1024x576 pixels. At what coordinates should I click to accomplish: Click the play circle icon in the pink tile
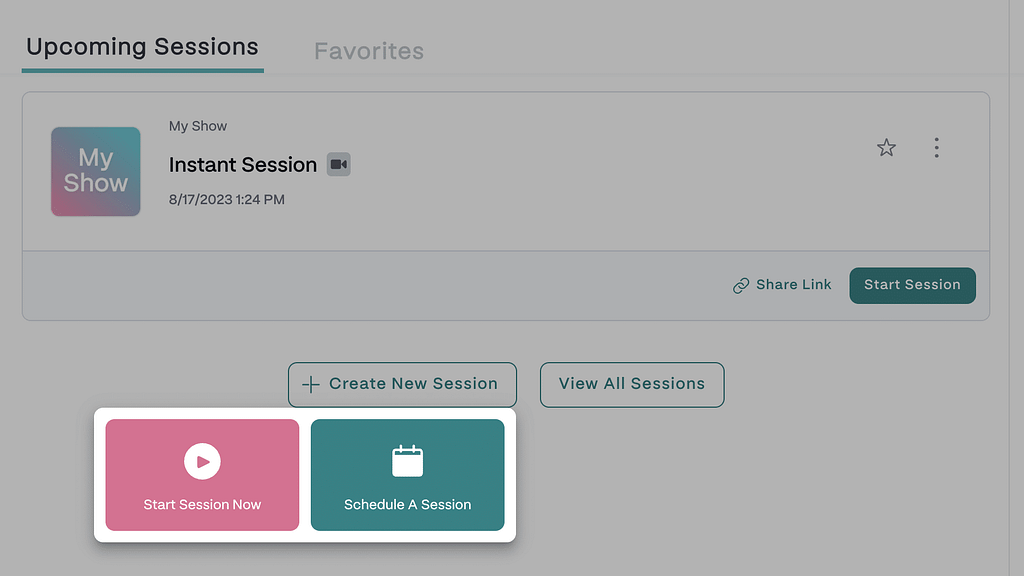(202, 461)
